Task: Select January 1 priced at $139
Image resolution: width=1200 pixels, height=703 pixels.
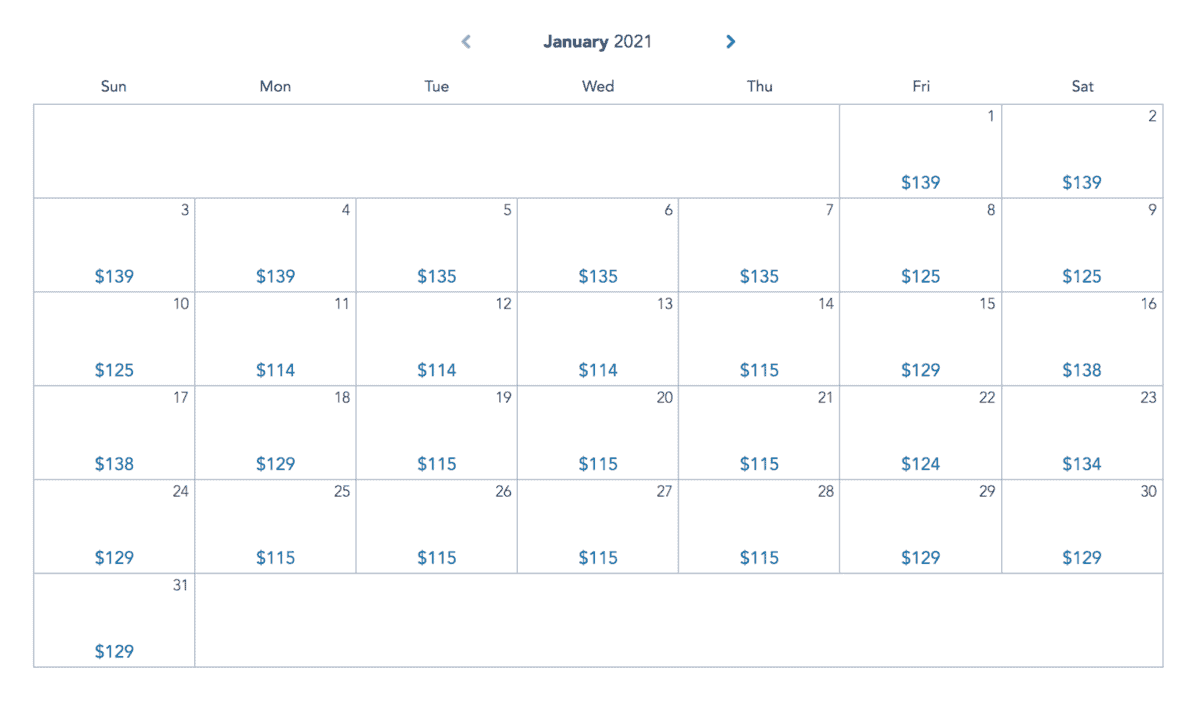Action: pyautogui.click(x=920, y=152)
